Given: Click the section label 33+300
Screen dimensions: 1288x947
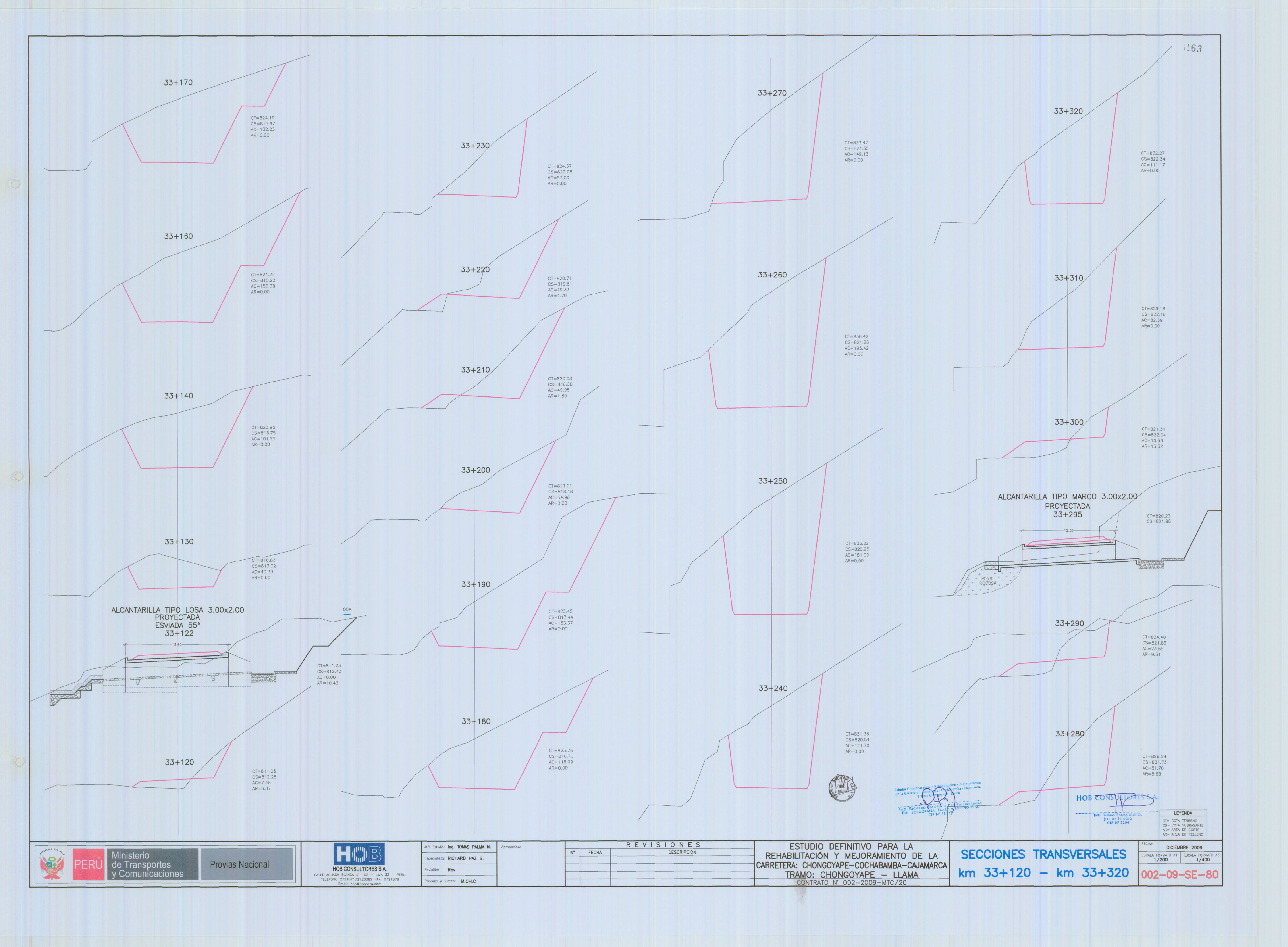Looking at the screenshot, I should tap(1069, 422).
